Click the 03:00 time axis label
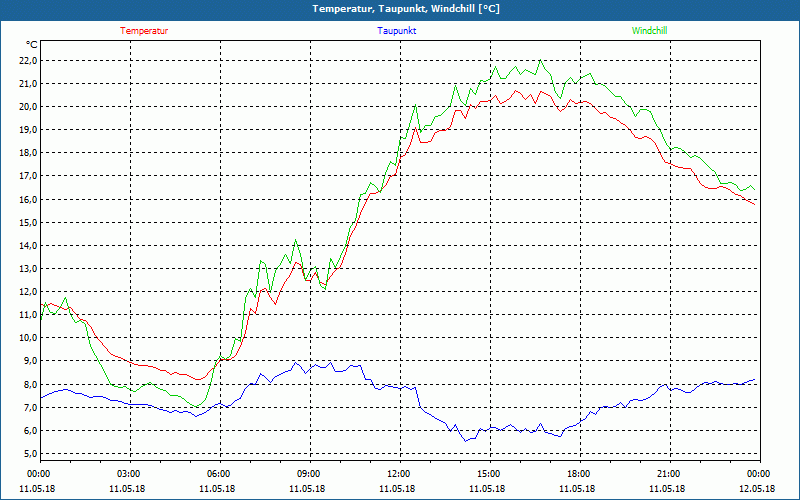The image size is (800, 500). (x=129, y=474)
